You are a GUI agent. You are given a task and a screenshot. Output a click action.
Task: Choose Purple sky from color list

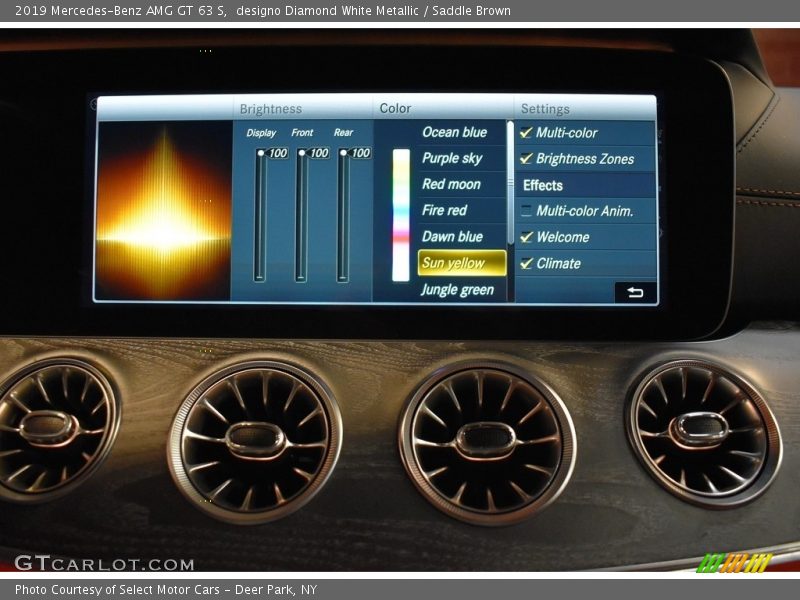(452, 158)
